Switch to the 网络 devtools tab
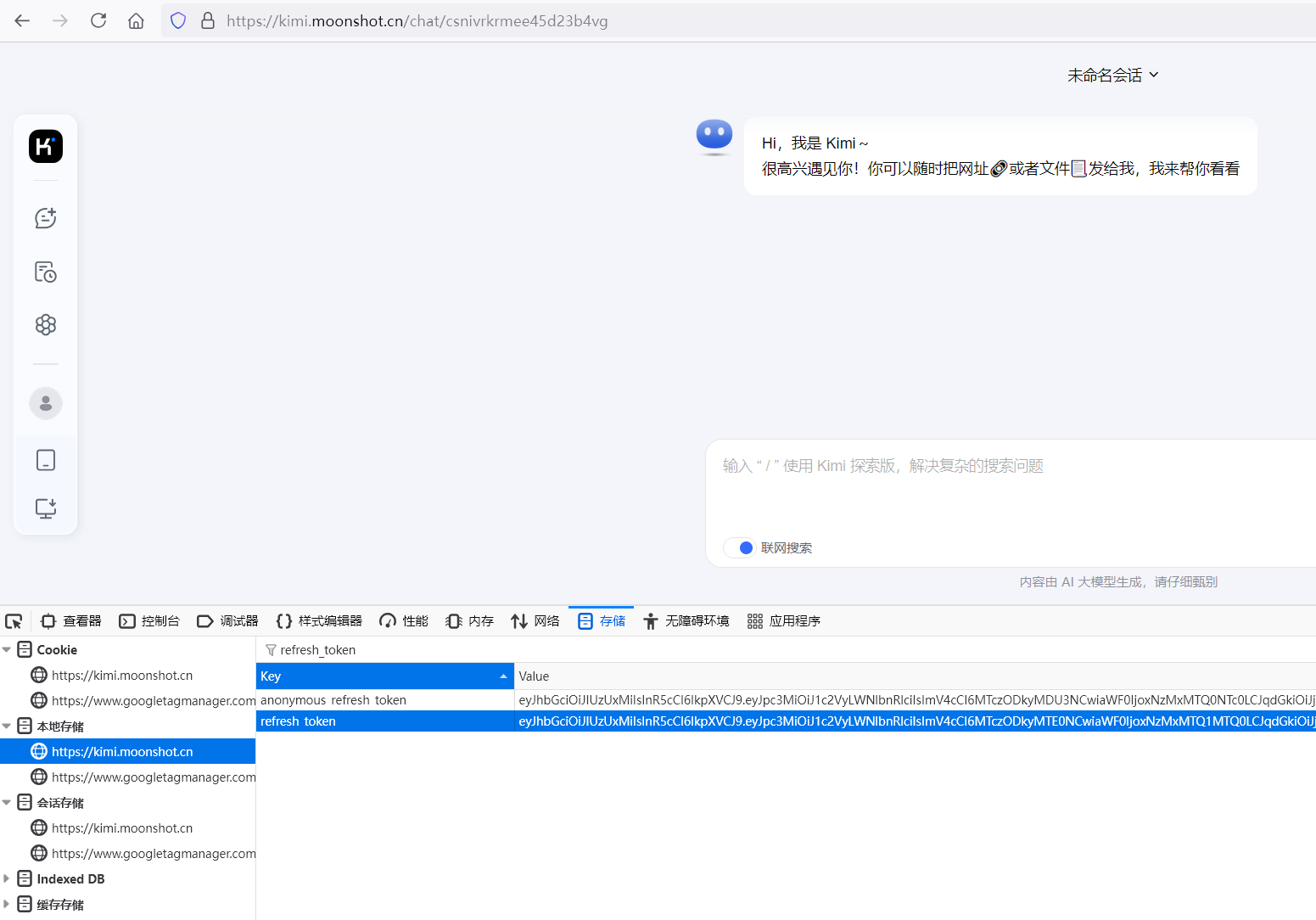Viewport: 1316px width, 920px height. pos(535,621)
